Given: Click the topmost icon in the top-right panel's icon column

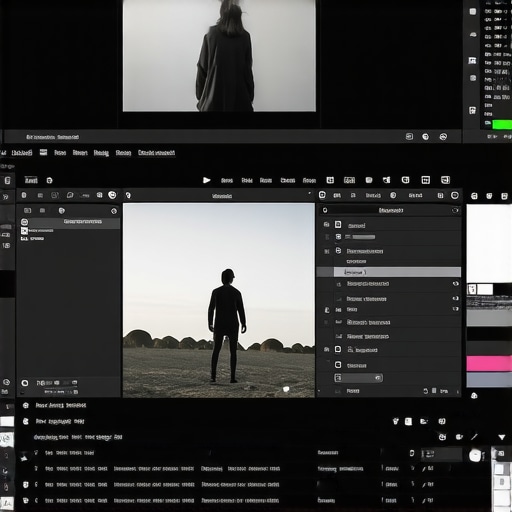Looking at the screenshot, I should (473, 12).
